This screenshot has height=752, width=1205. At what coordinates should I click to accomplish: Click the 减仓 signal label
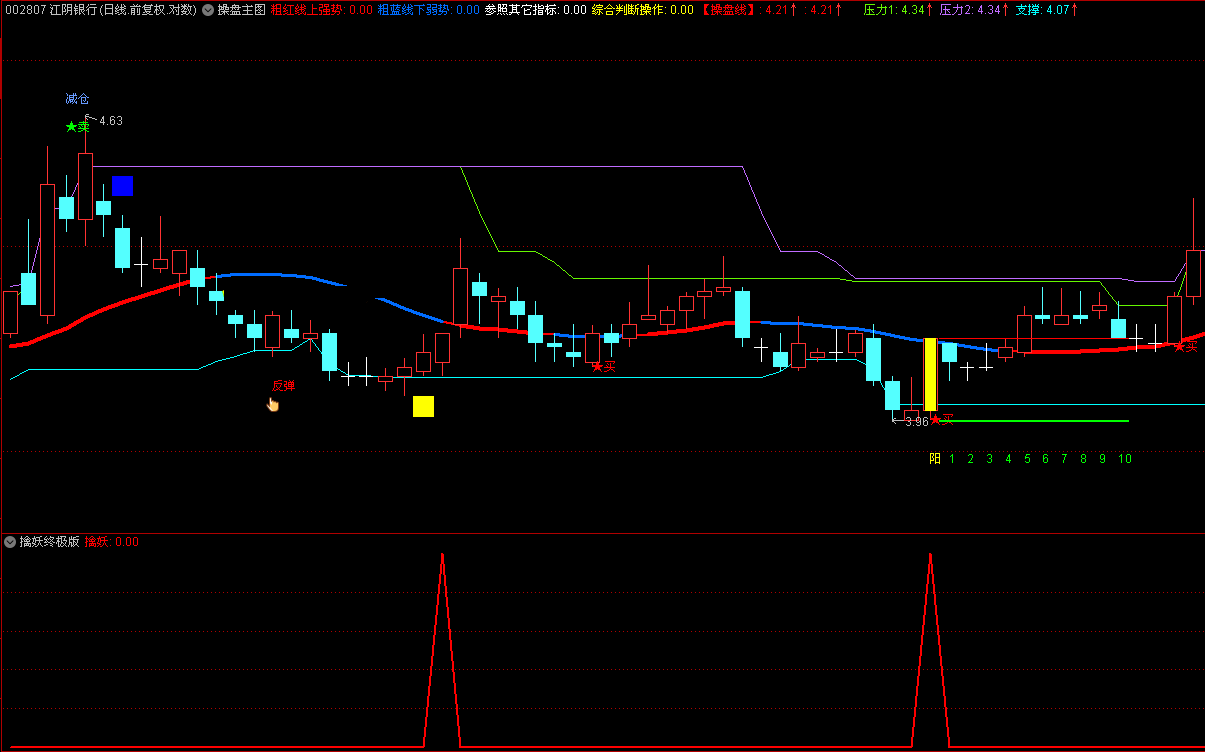coord(77,99)
